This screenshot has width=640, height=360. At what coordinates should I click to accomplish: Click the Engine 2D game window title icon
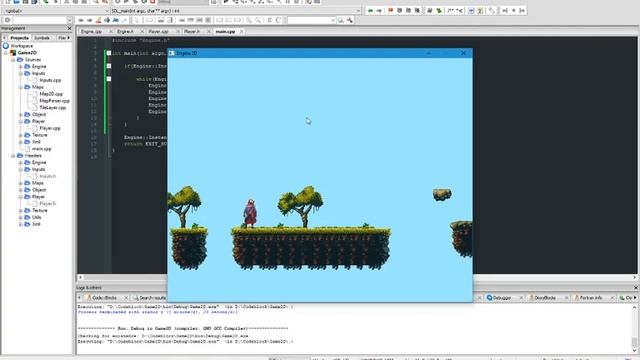[172, 53]
